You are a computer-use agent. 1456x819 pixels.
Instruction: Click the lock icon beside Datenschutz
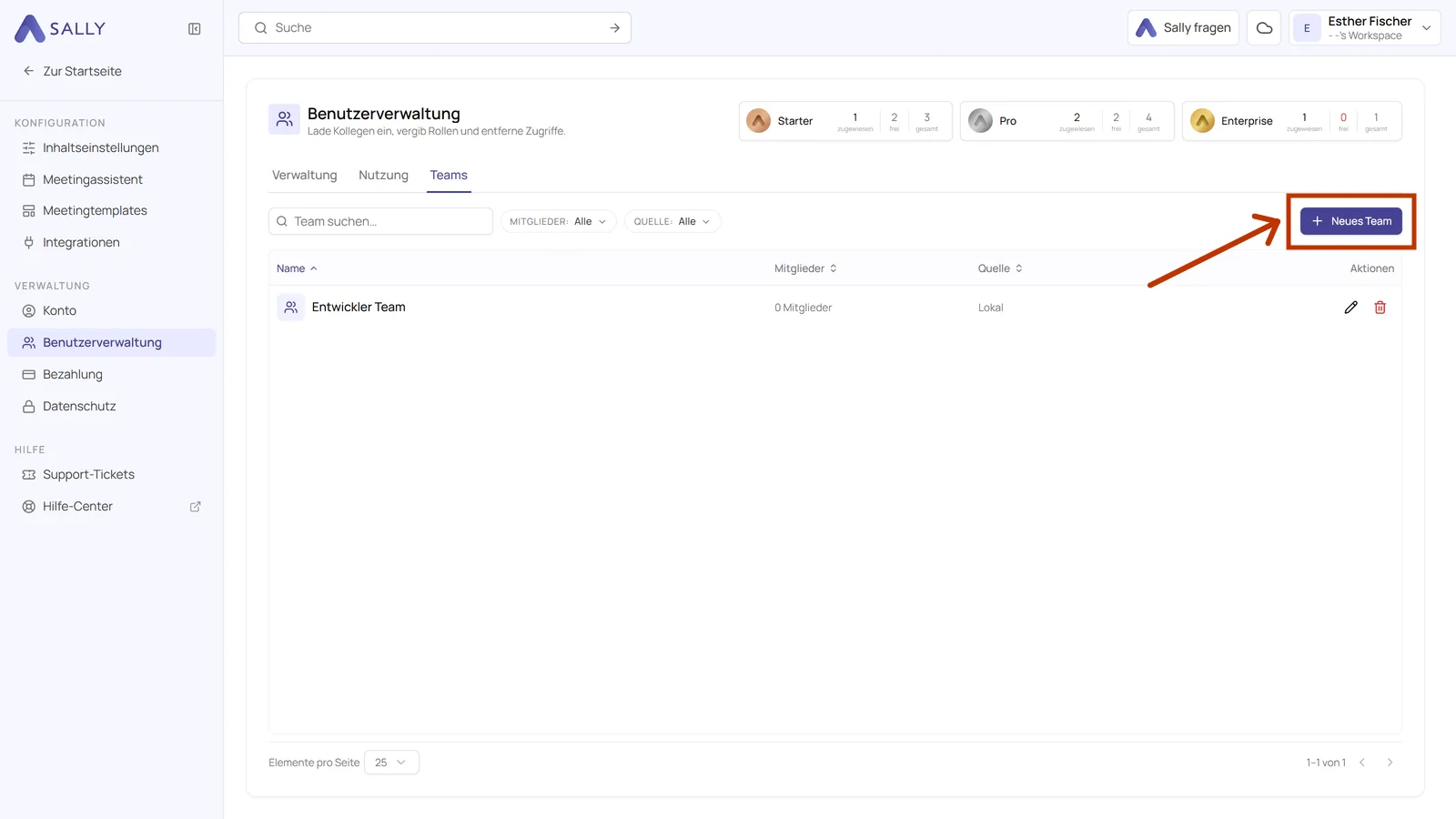pyautogui.click(x=28, y=406)
